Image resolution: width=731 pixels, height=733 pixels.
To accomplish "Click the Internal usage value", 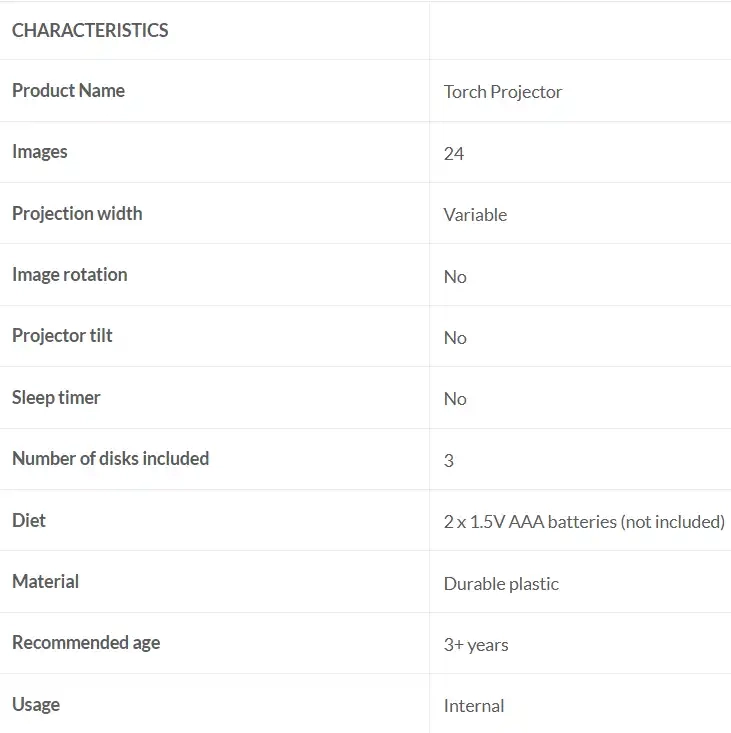I will pos(474,706).
